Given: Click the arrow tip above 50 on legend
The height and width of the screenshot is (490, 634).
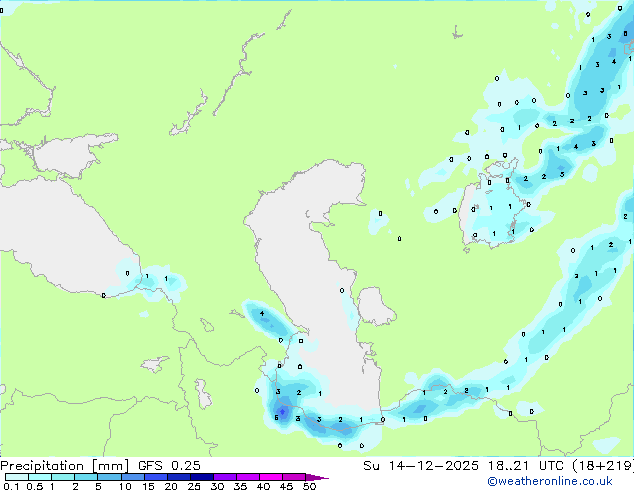Looking at the screenshot, I should (x=317, y=477).
